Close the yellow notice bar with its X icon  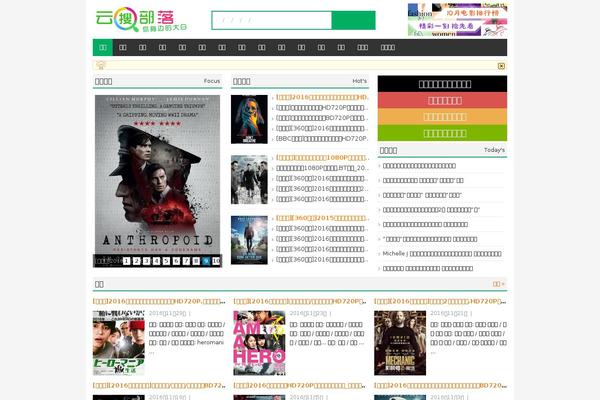(501, 66)
